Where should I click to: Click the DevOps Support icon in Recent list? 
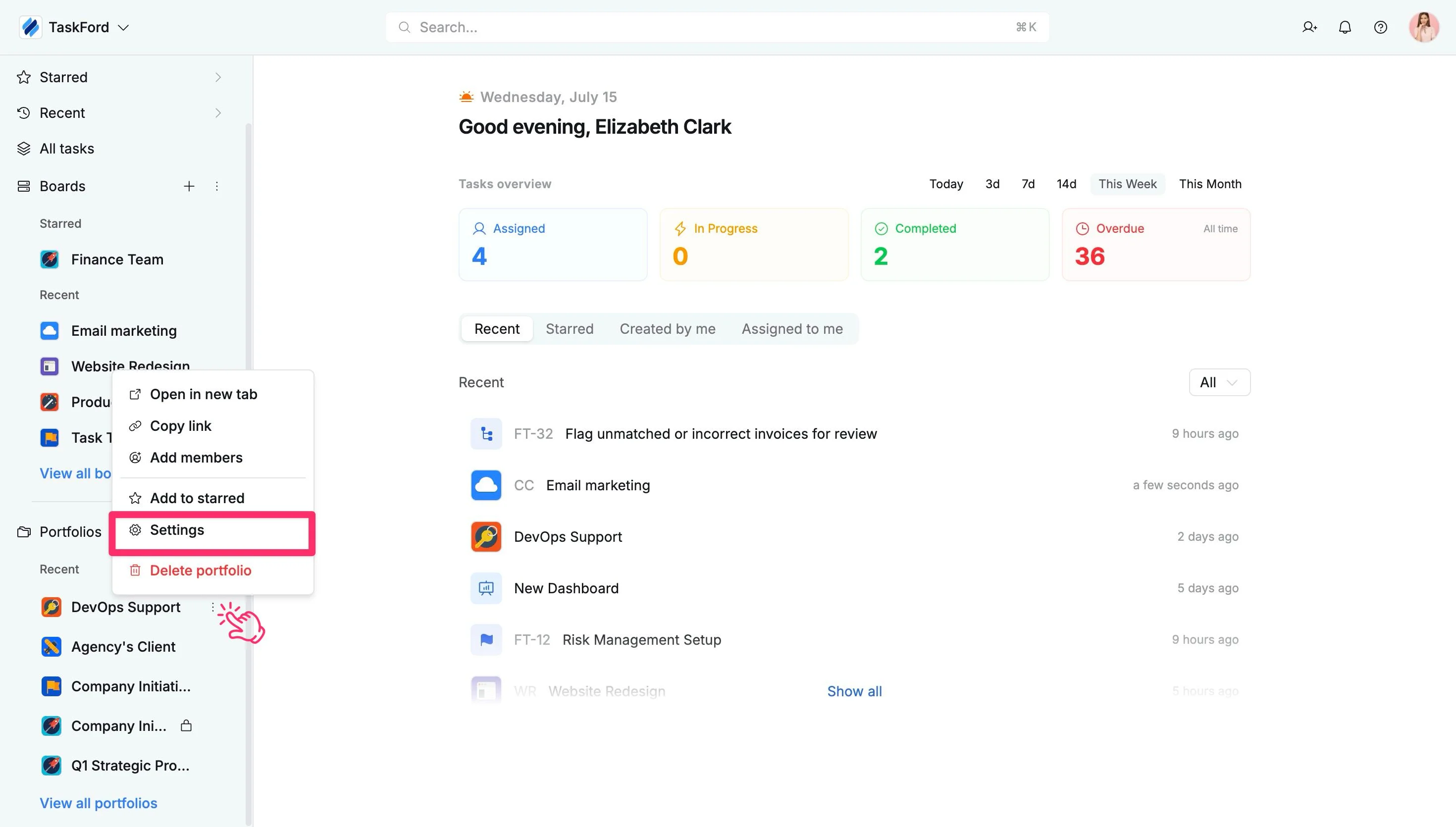click(x=486, y=537)
